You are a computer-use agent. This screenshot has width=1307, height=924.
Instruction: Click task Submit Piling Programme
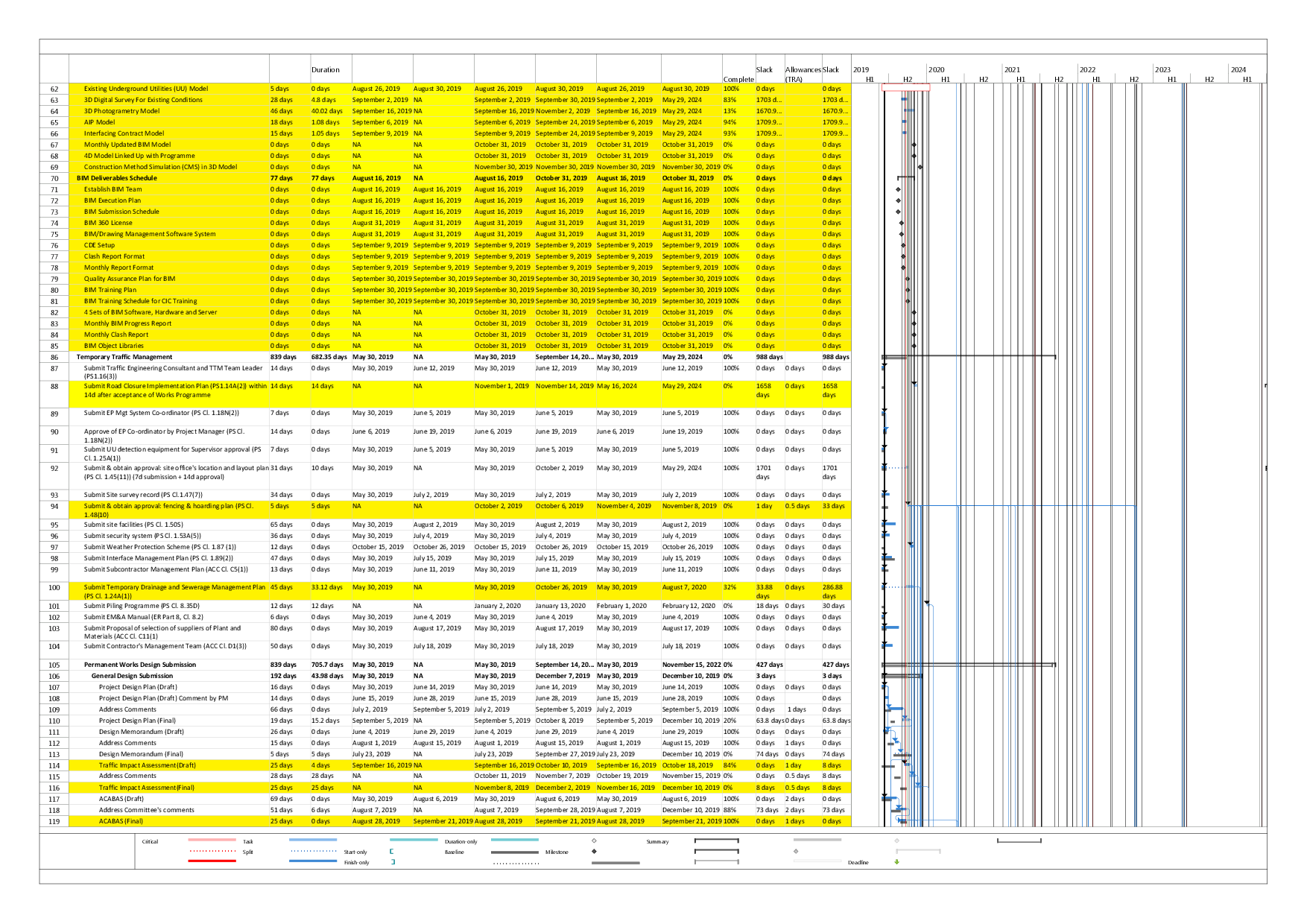tap(142, 606)
